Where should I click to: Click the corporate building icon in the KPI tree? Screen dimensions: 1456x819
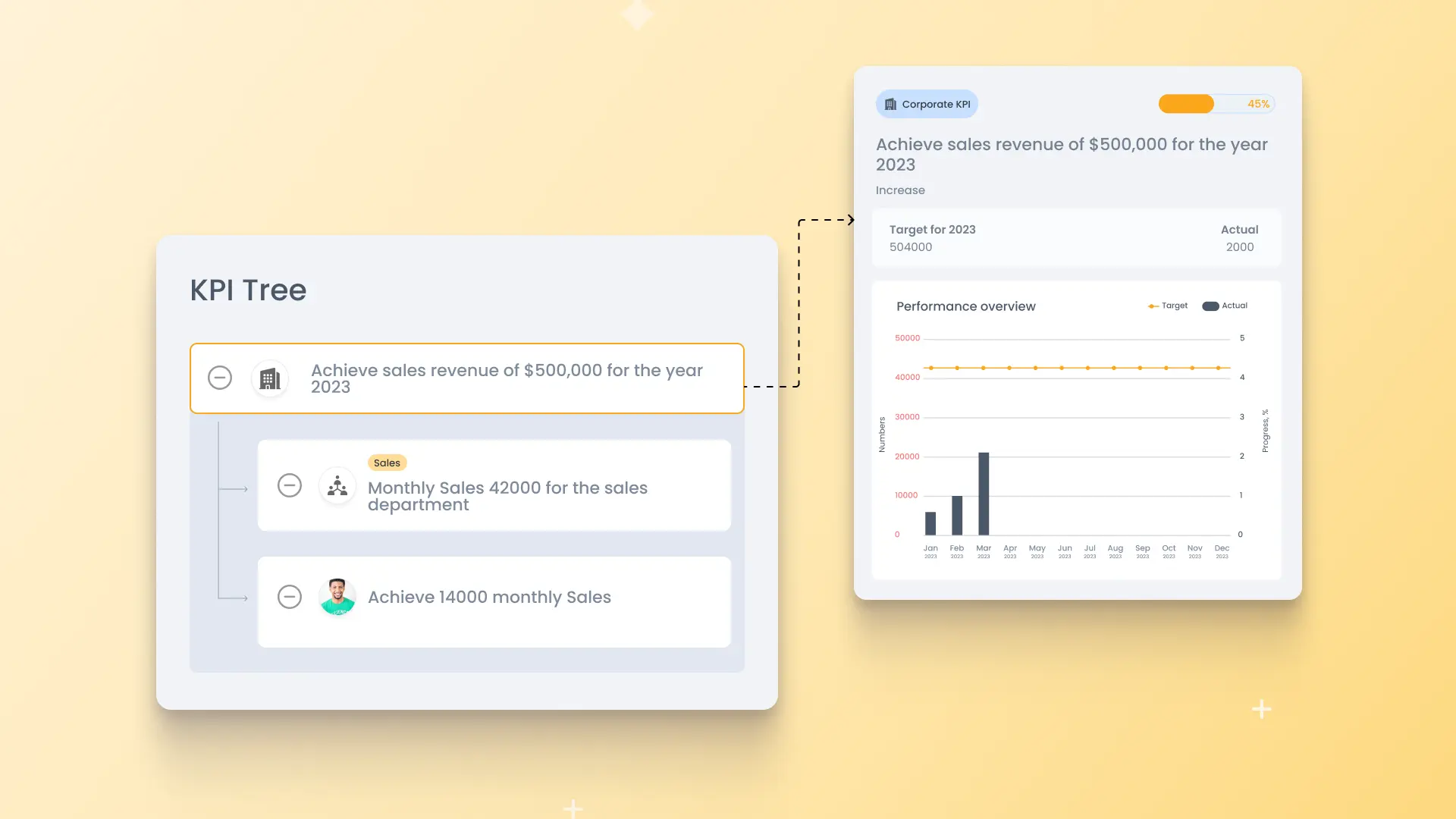tap(270, 378)
